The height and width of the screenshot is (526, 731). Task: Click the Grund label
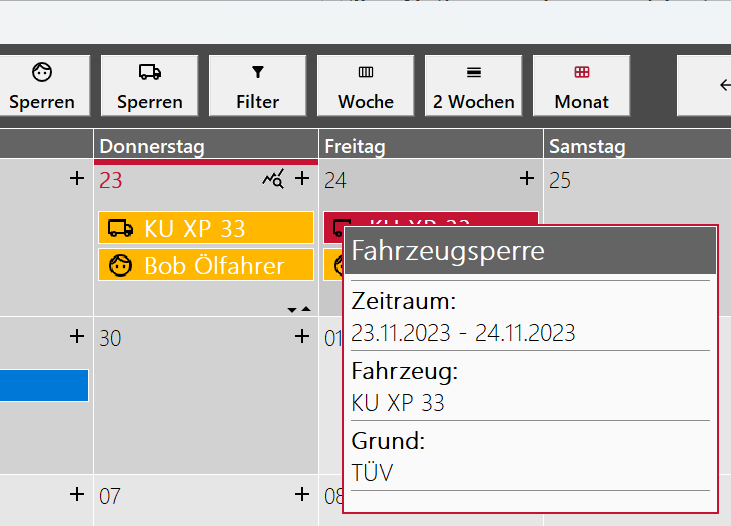pos(388,441)
